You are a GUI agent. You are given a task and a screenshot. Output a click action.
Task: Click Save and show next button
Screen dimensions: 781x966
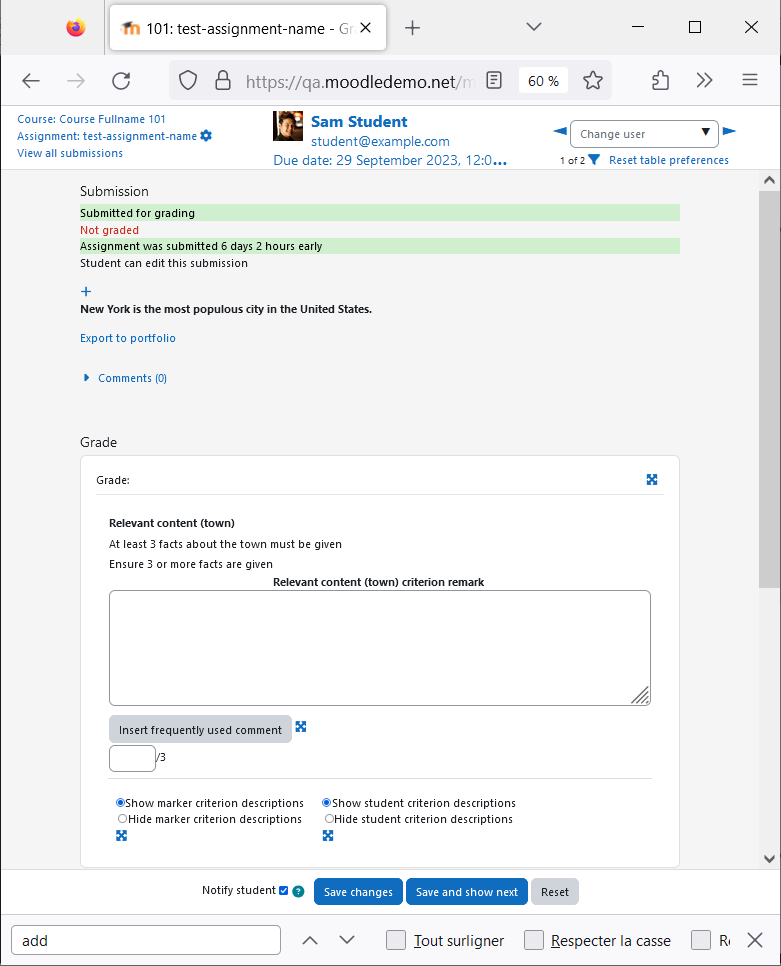coord(467,891)
